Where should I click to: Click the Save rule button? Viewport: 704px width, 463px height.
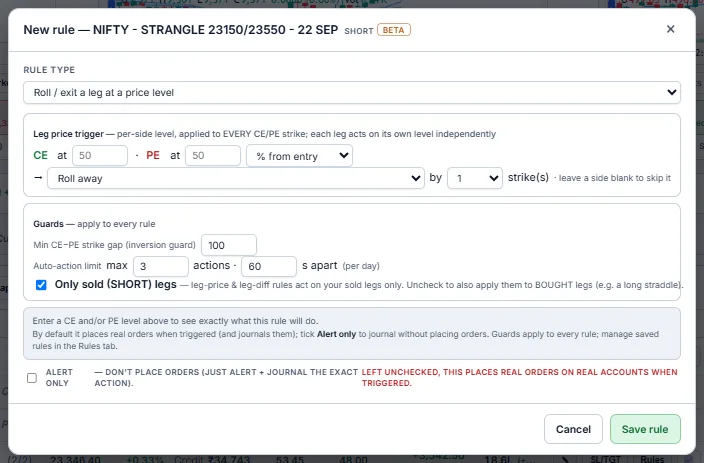tap(645, 429)
